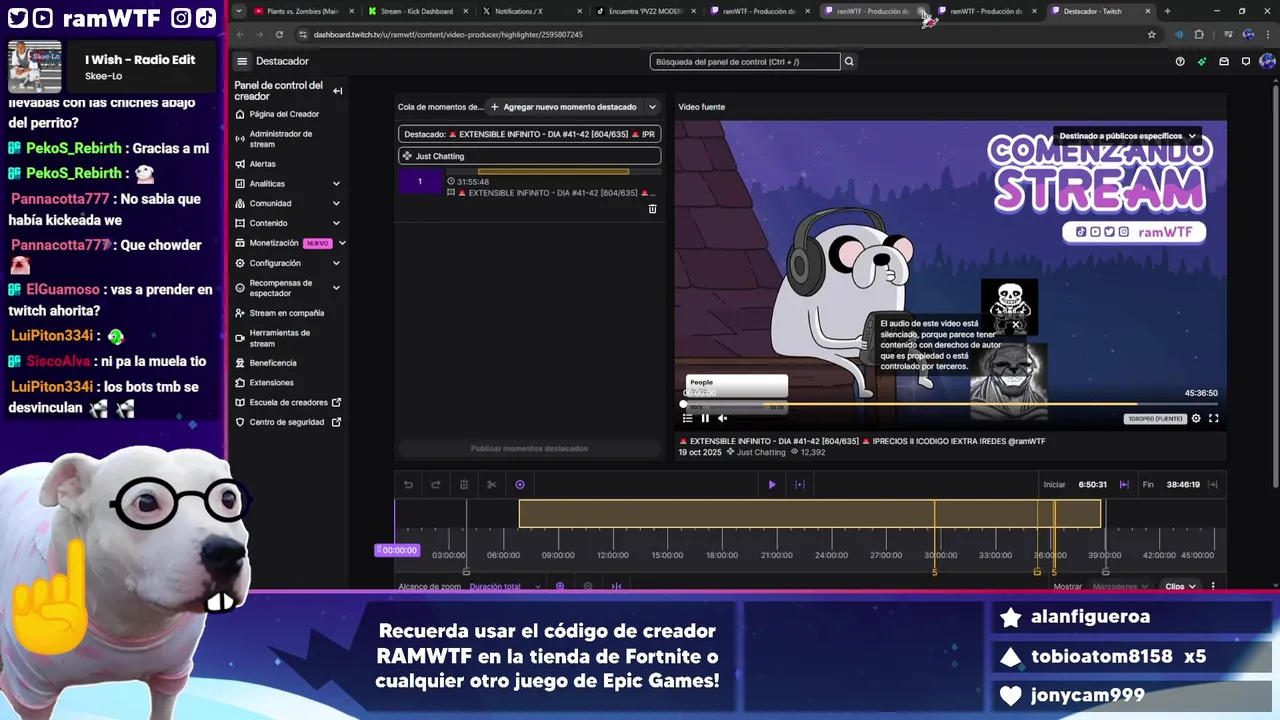The height and width of the screenshot is (720, 1280).
Task: Expand the Analíticas sidebar section
Action: click(336, 184)
